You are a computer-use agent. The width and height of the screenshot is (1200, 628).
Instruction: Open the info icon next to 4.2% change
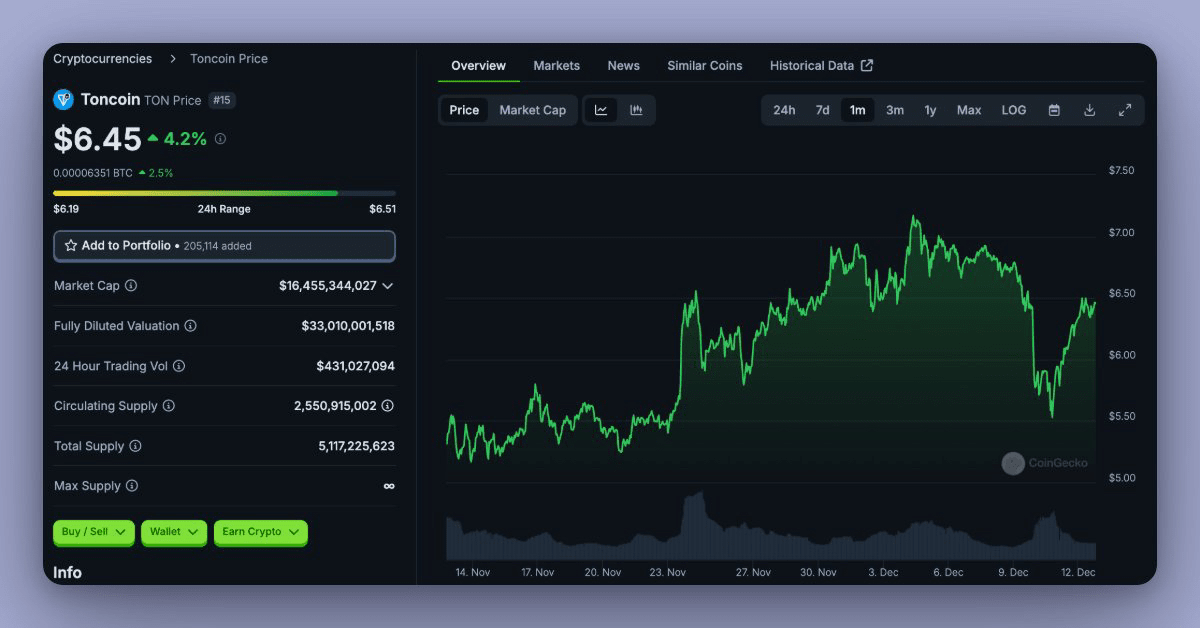pyautogui.click(x=220, y=139)
